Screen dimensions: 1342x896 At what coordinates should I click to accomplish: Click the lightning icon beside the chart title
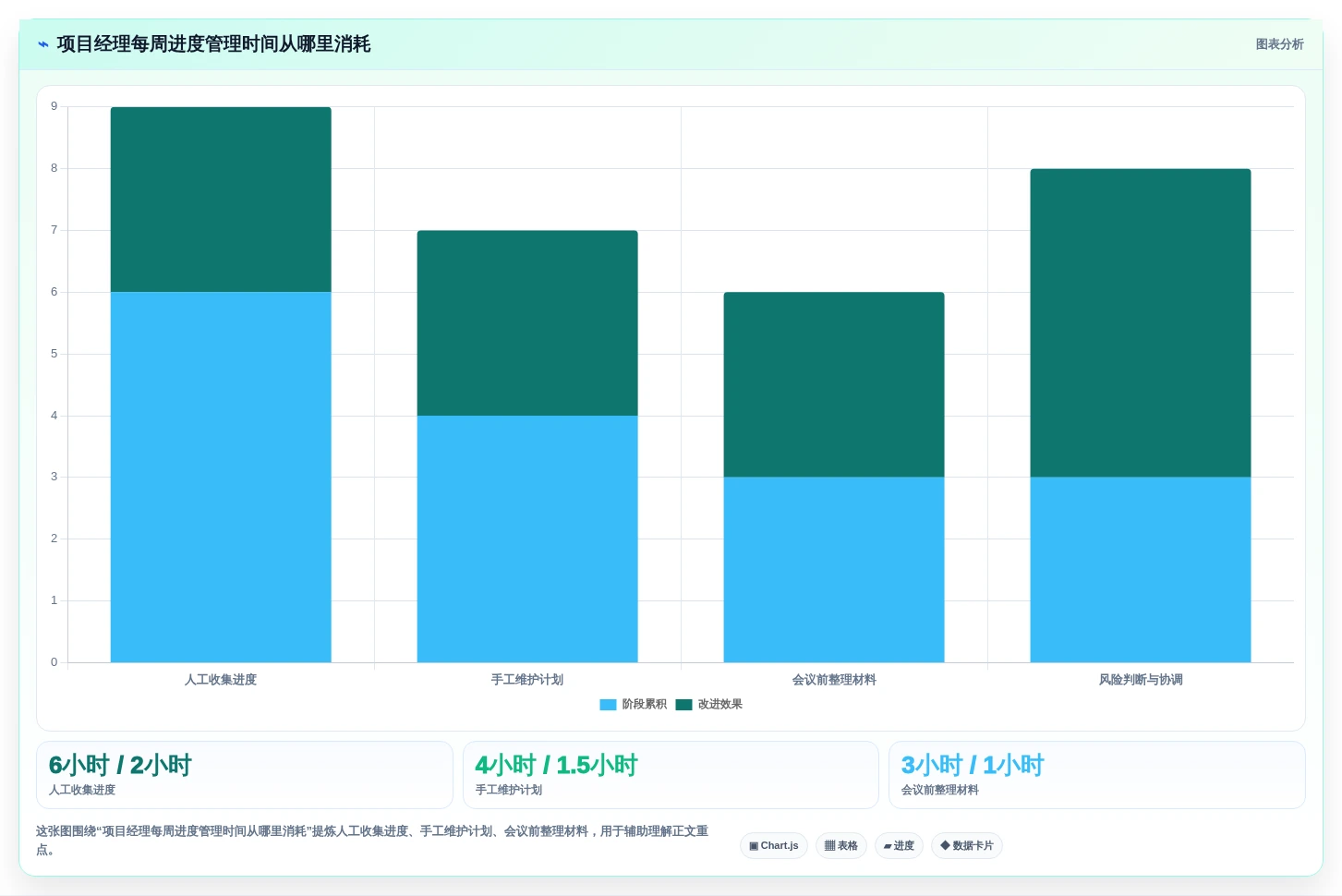pyautogui.click(x=43, y=44)
